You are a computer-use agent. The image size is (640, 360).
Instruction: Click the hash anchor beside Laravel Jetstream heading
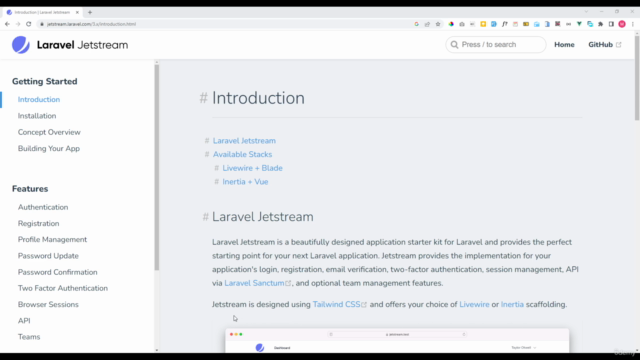[206, 217]
